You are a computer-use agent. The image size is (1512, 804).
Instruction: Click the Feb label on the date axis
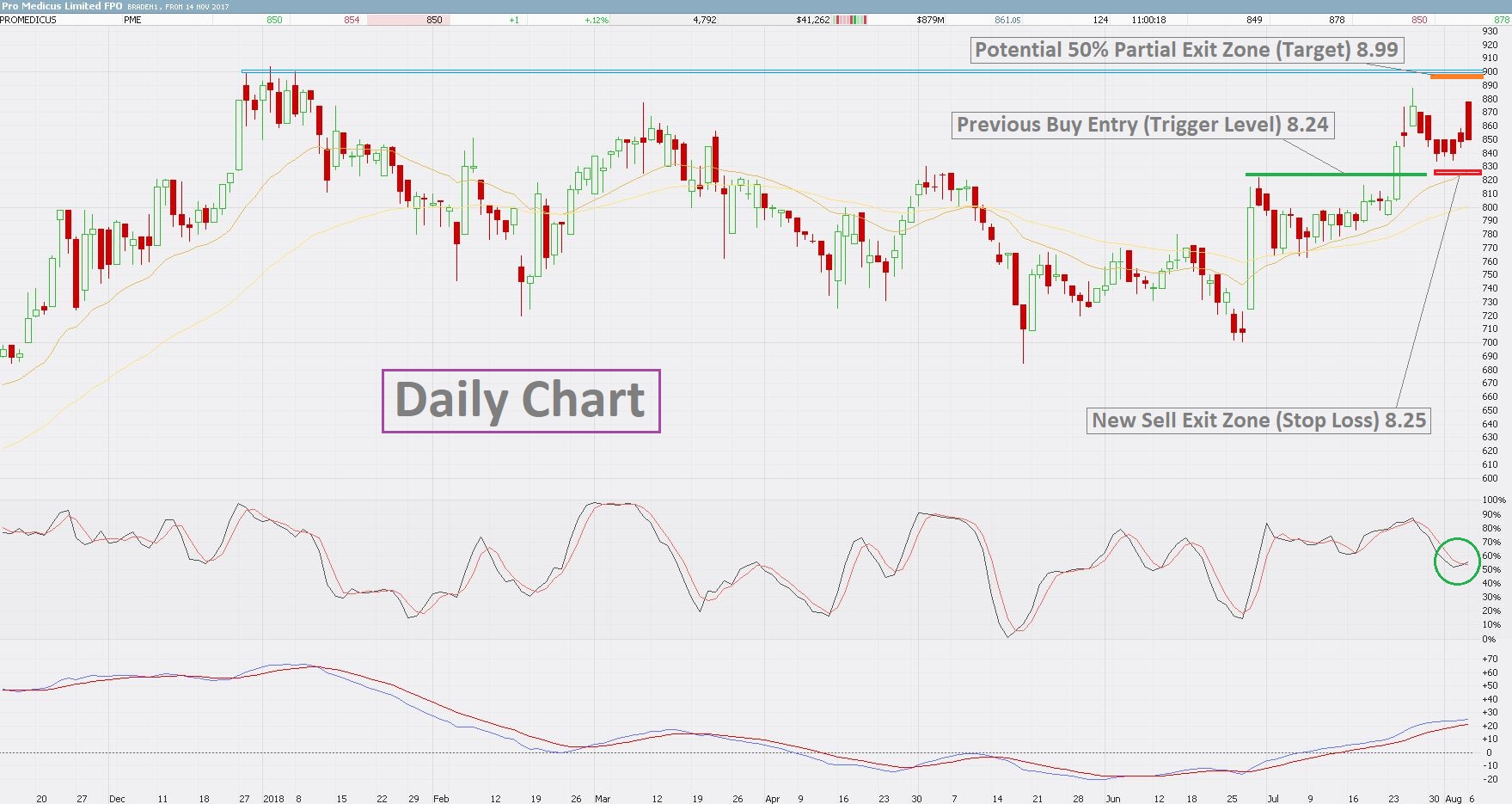pyautogui.click(x=441, y=799)
